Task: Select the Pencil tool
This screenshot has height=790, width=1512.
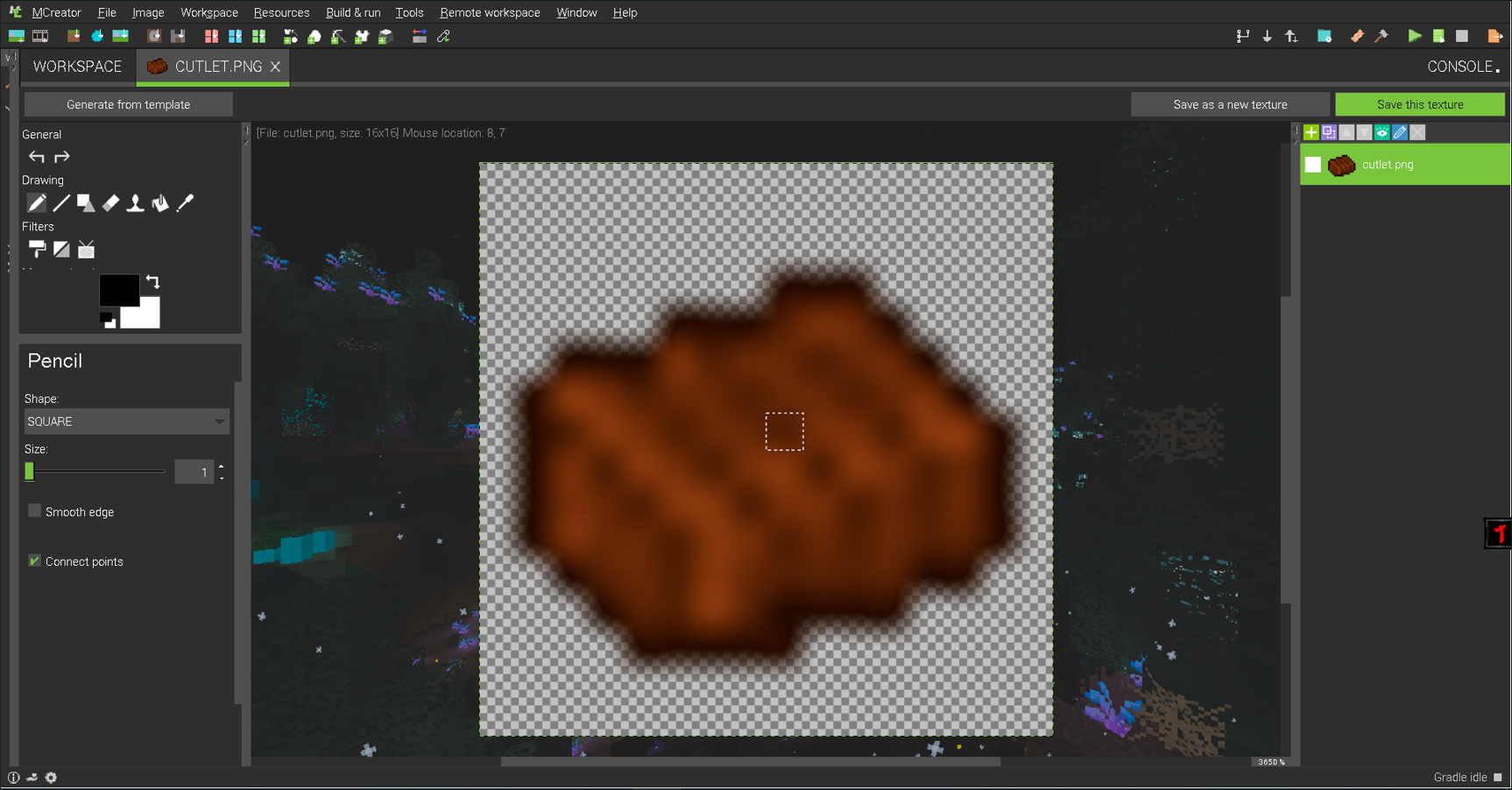Action: tap(37, 202)
